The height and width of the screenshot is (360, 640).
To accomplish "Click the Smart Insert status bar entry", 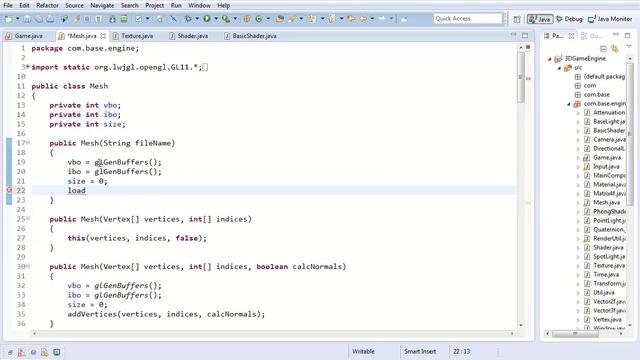I will click(x=420, y=351).
